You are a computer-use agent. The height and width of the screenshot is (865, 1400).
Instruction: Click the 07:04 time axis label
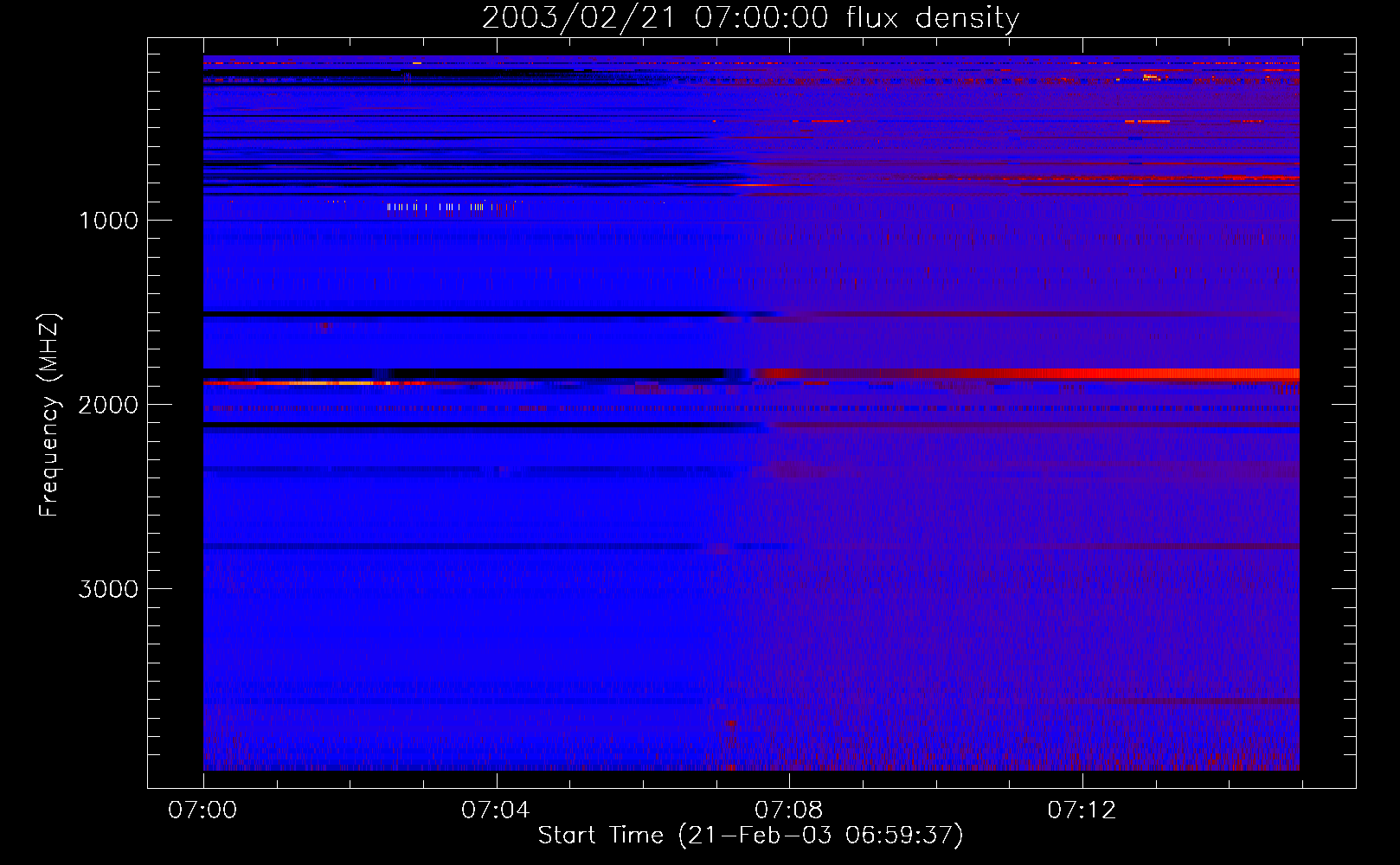[x=495, y=811]
